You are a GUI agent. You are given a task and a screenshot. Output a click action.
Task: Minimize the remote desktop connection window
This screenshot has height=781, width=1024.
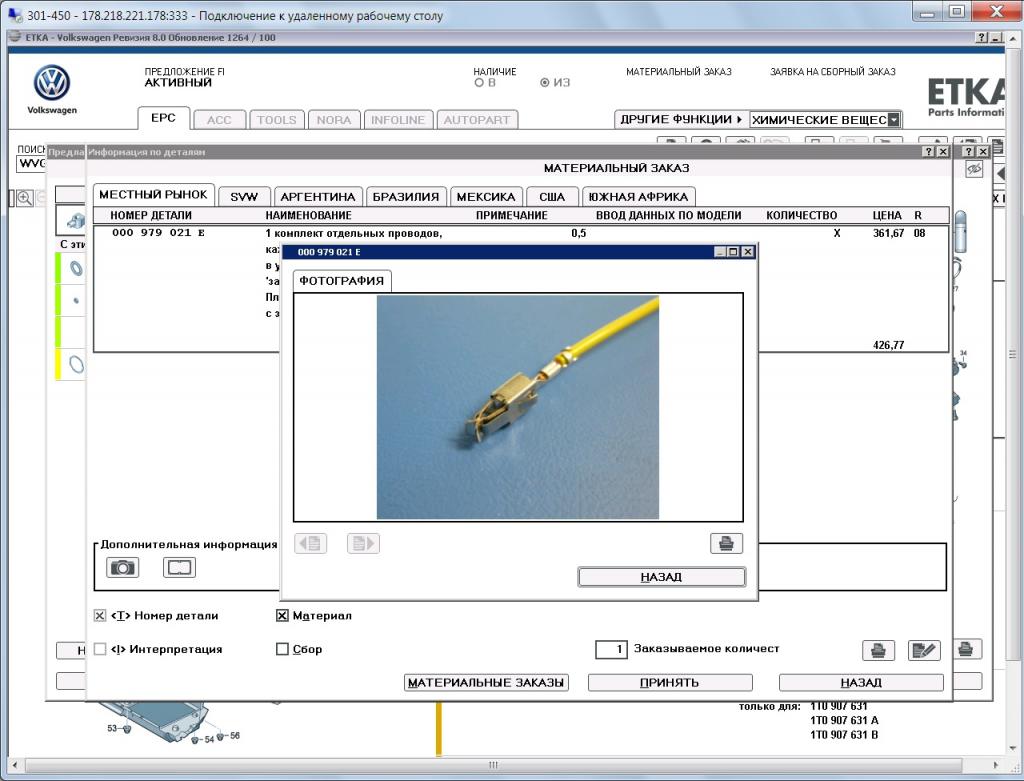(x=927, y=11)
